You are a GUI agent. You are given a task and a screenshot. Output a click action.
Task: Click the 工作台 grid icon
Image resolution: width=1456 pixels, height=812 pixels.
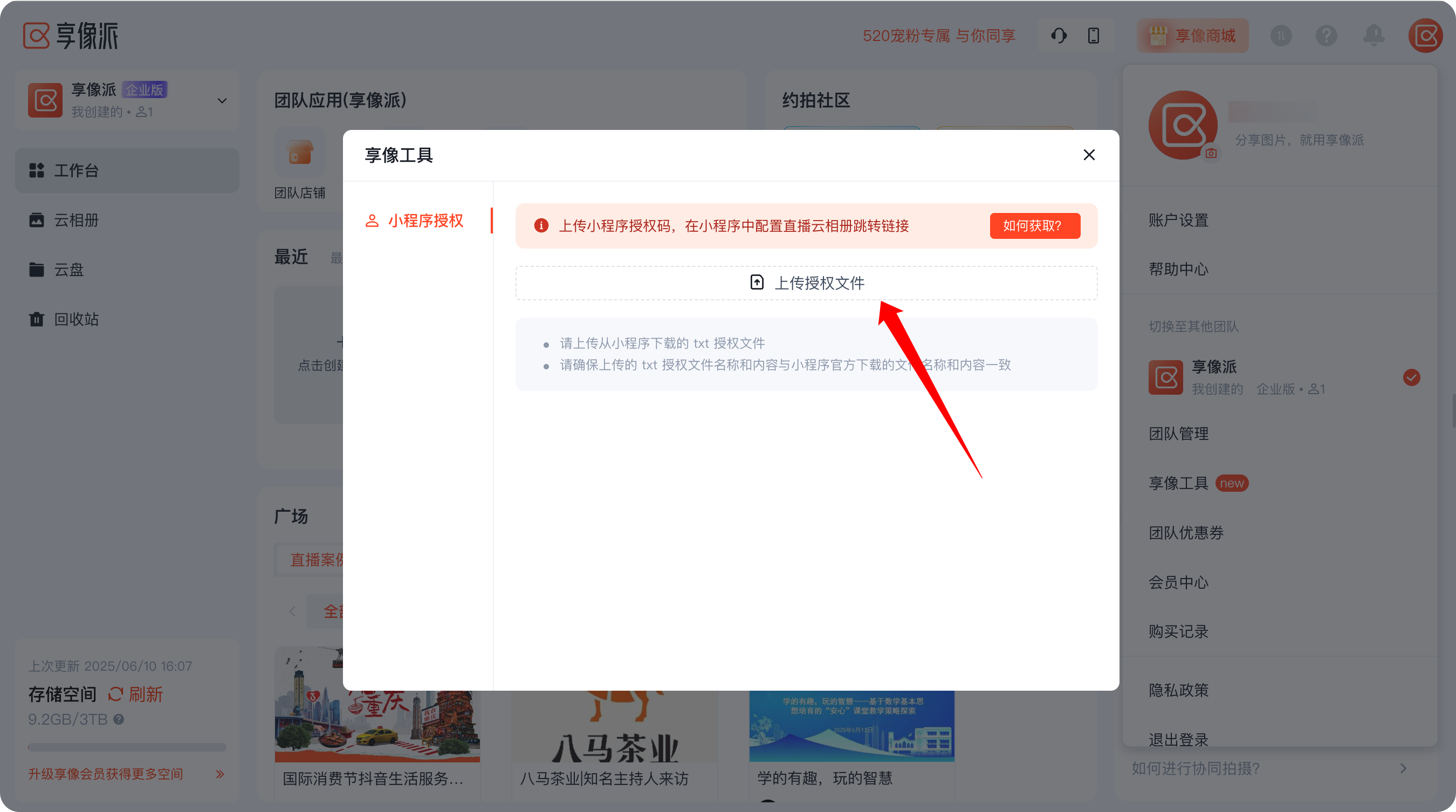point(36,170)
